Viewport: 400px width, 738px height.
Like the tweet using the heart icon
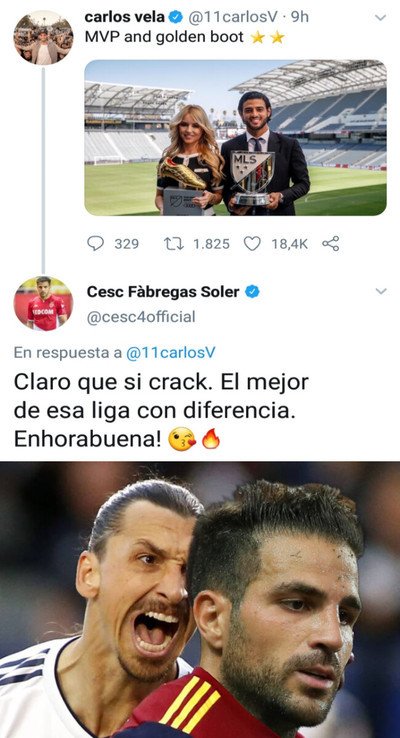[x=252, y=243]
